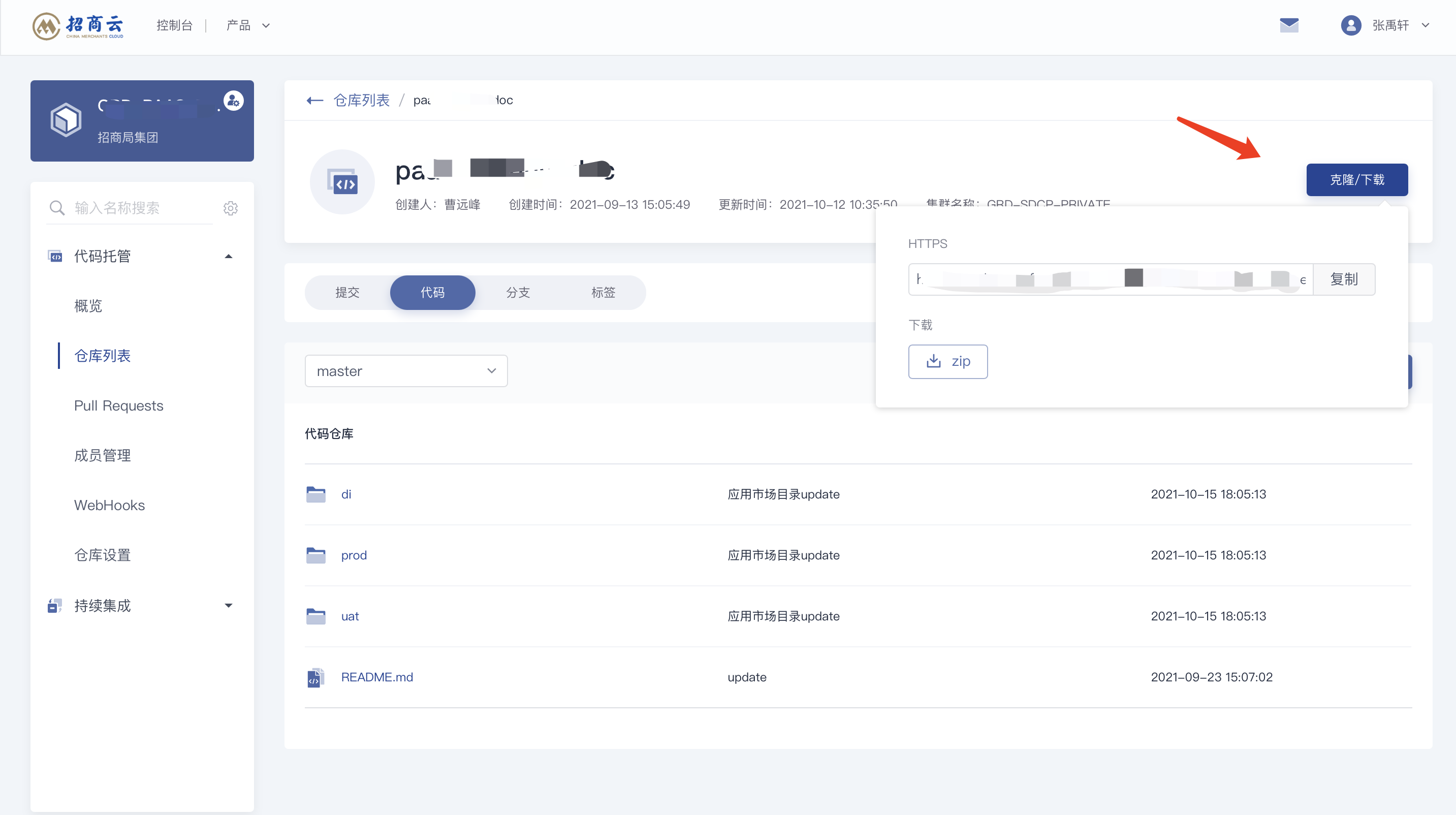Open 仓库设置 repository settings
The width and height of the screenshot is (1456, 815).
pos(102,555)
